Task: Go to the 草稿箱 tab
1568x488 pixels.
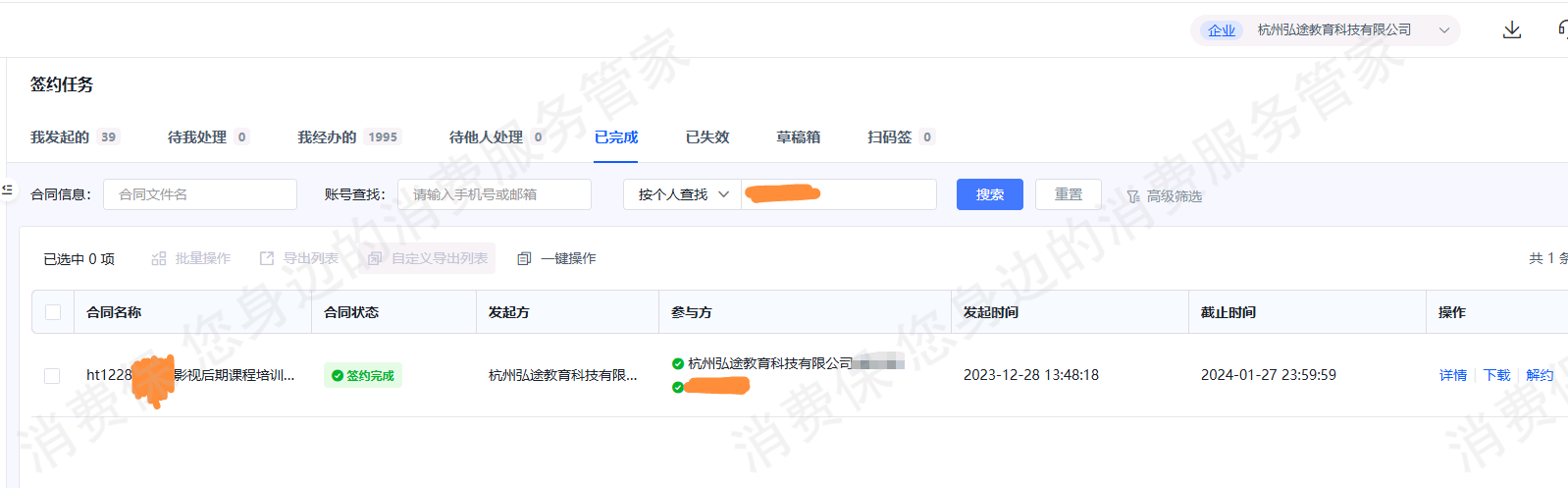Action: pos(798,137)
